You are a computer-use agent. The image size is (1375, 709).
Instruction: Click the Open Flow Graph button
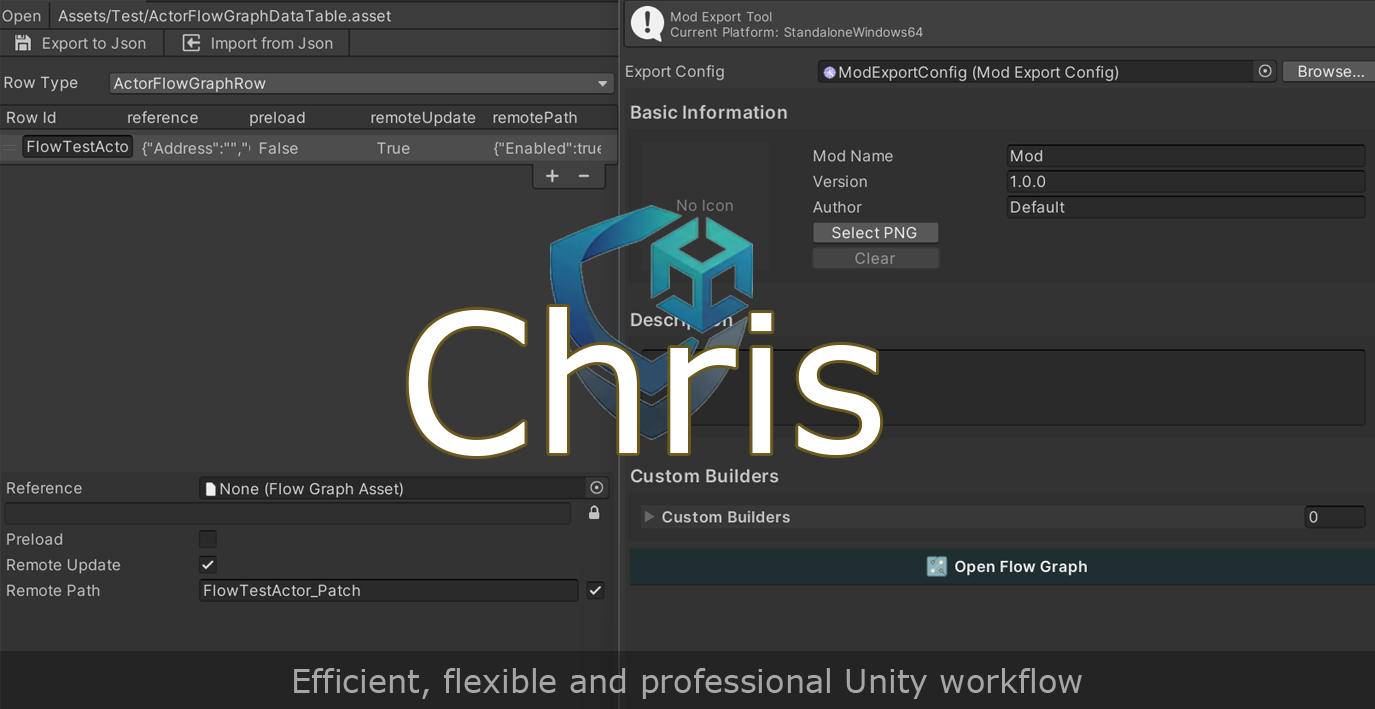(1002, 566)
